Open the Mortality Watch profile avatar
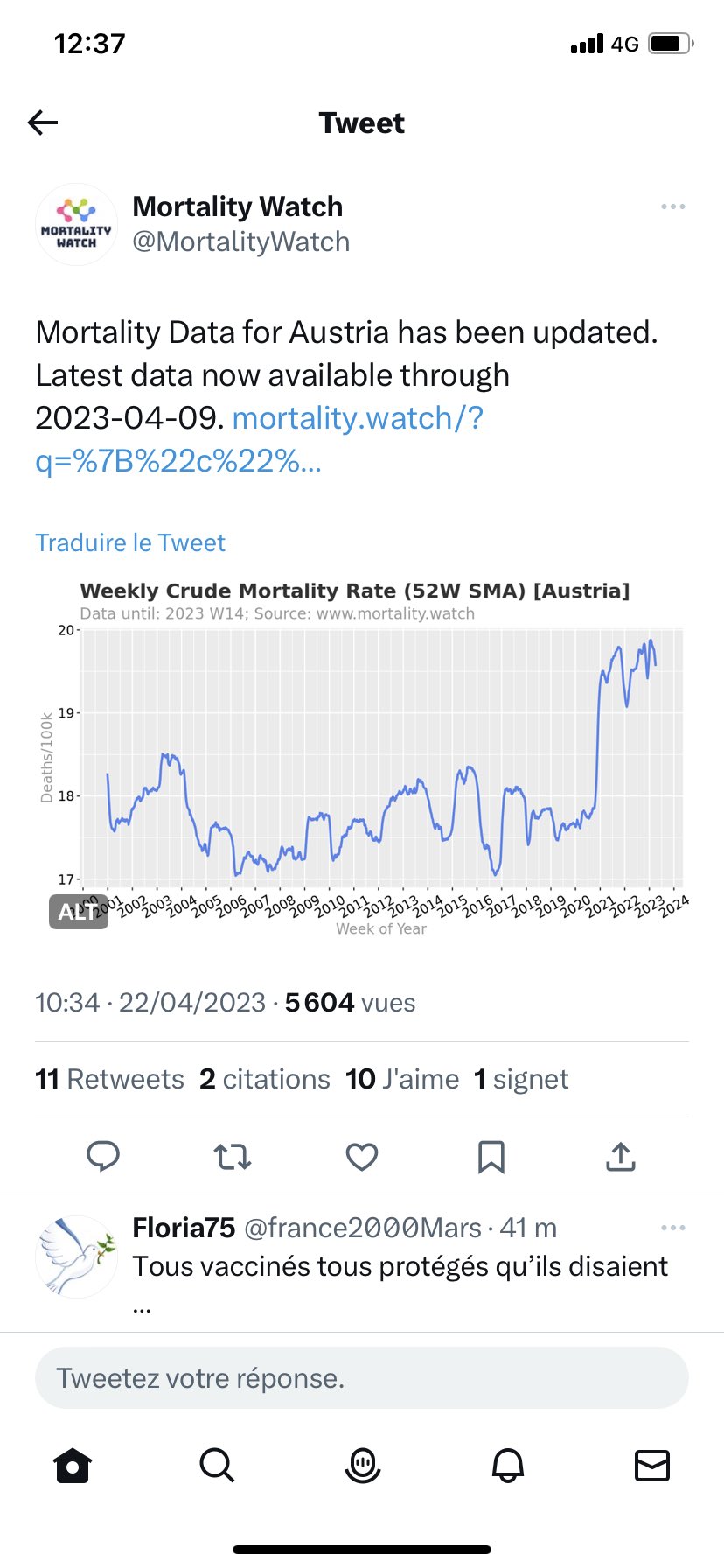This screenshot has height=1568, width=724. [77, 225]
